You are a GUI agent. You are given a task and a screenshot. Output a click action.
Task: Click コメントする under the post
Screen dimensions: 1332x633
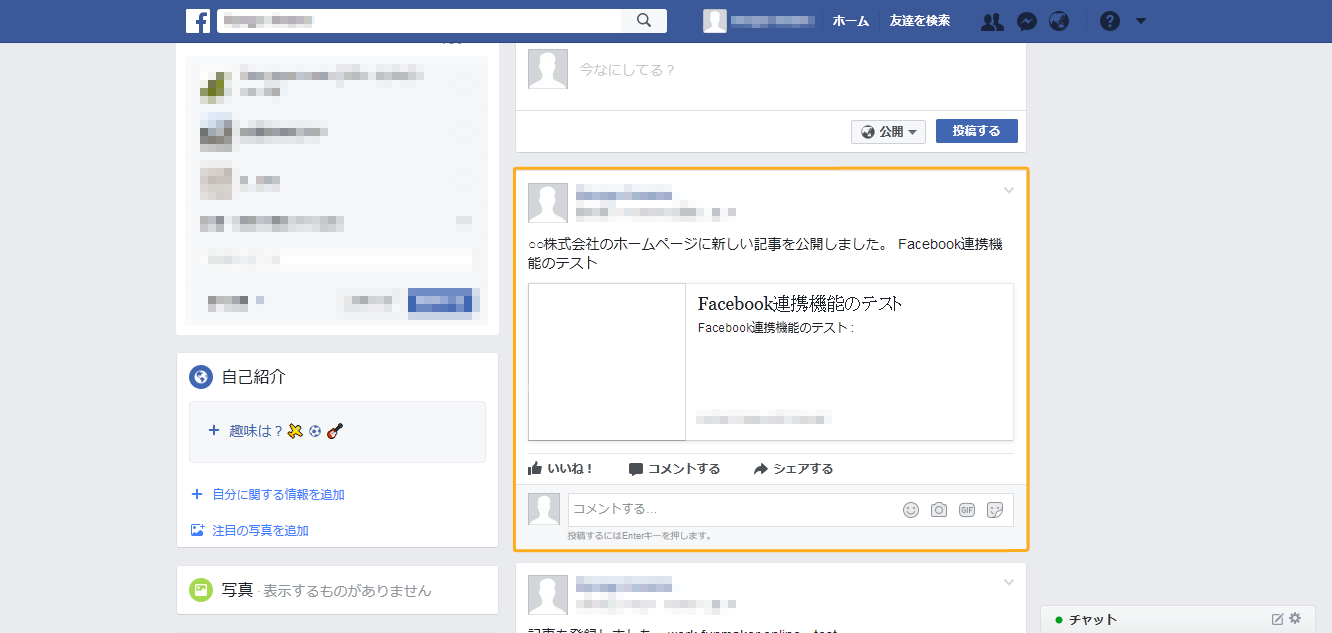pyautogui.click(x=674, y=468)
